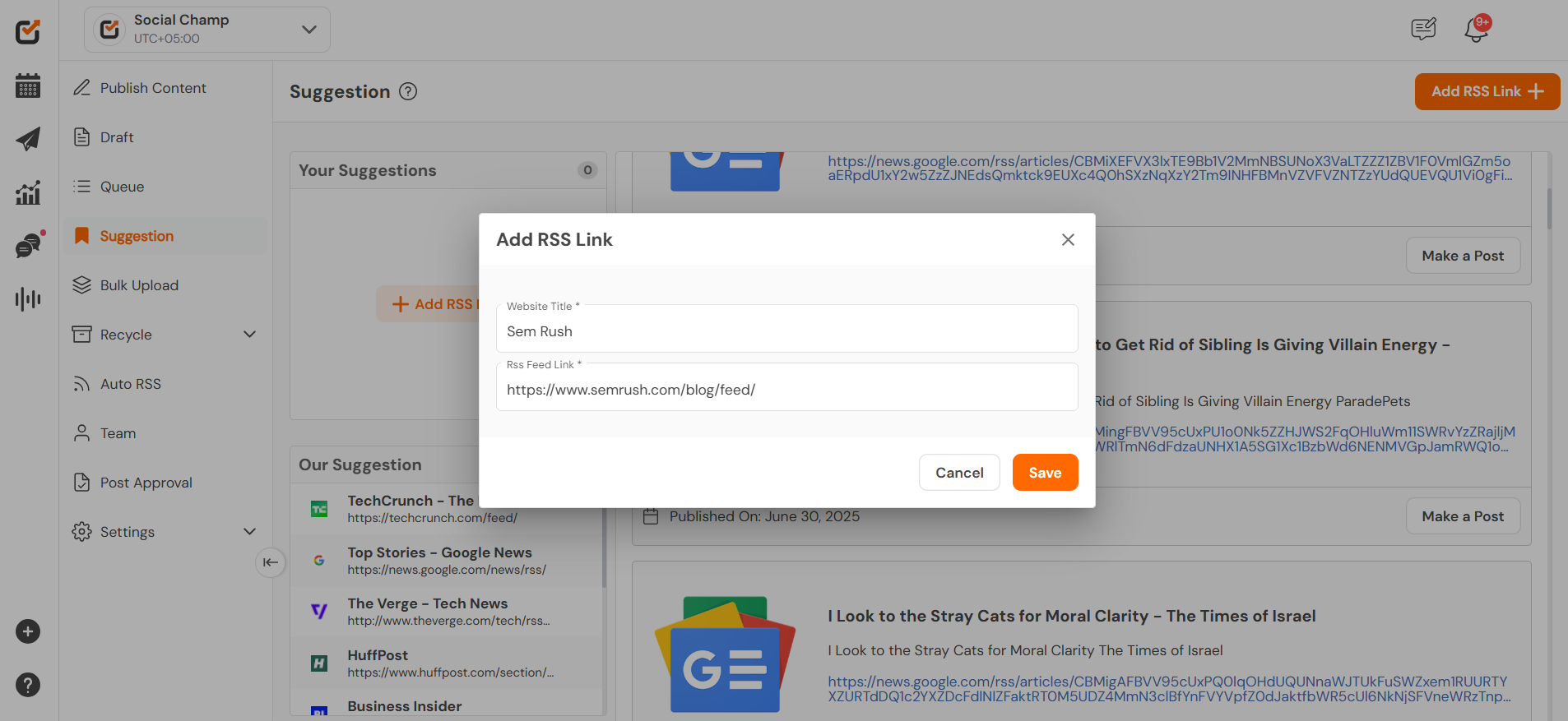Select the HuffPost feed row
The height and width of the screenshot is (721, 1568).
[x=448, y=663]
